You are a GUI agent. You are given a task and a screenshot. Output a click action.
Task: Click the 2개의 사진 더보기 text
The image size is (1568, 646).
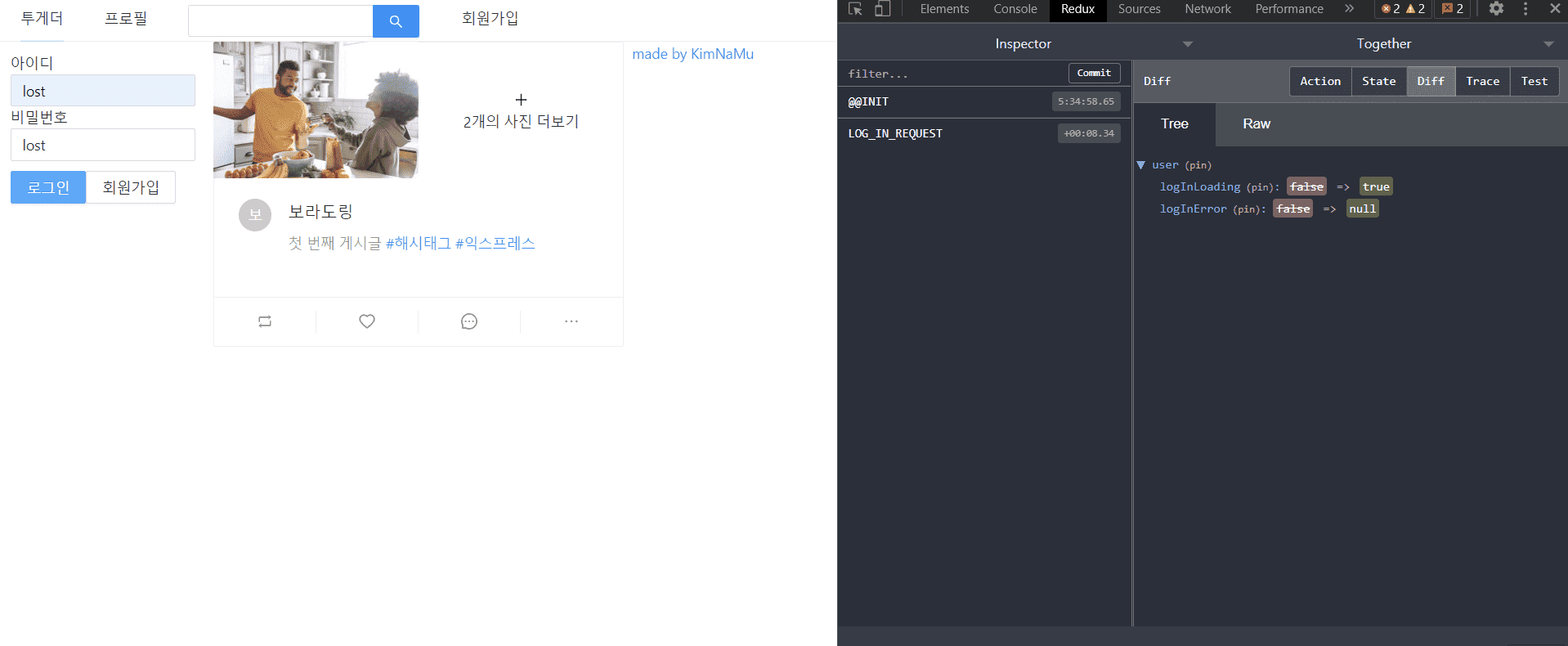pos(521,122)
